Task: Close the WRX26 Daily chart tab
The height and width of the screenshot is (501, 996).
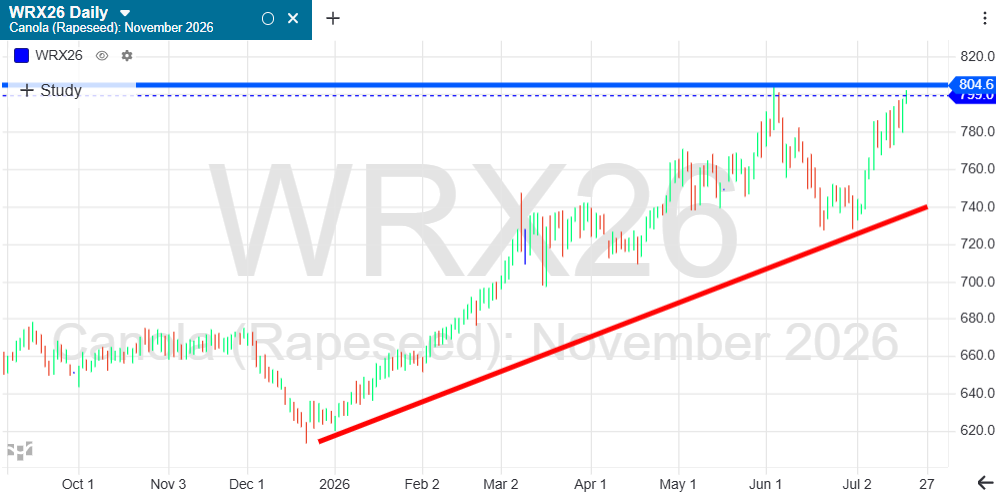Action: (x=293, y=18)
